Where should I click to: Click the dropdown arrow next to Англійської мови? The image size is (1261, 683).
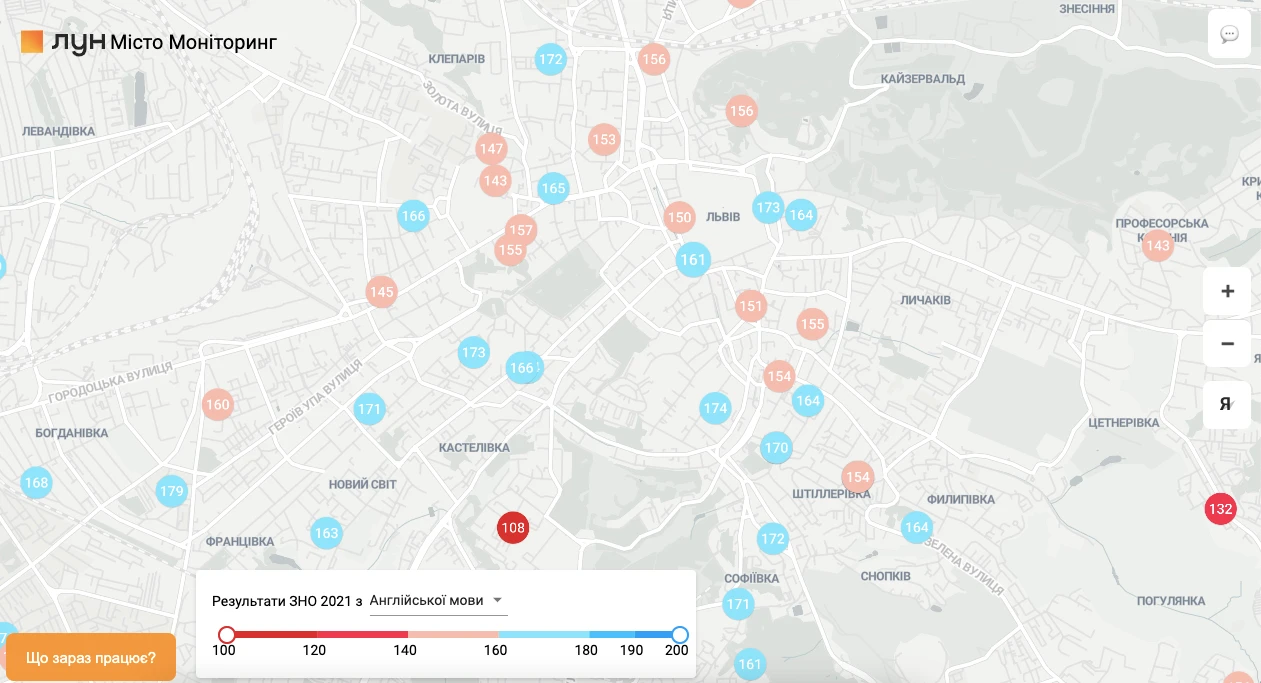498,601
